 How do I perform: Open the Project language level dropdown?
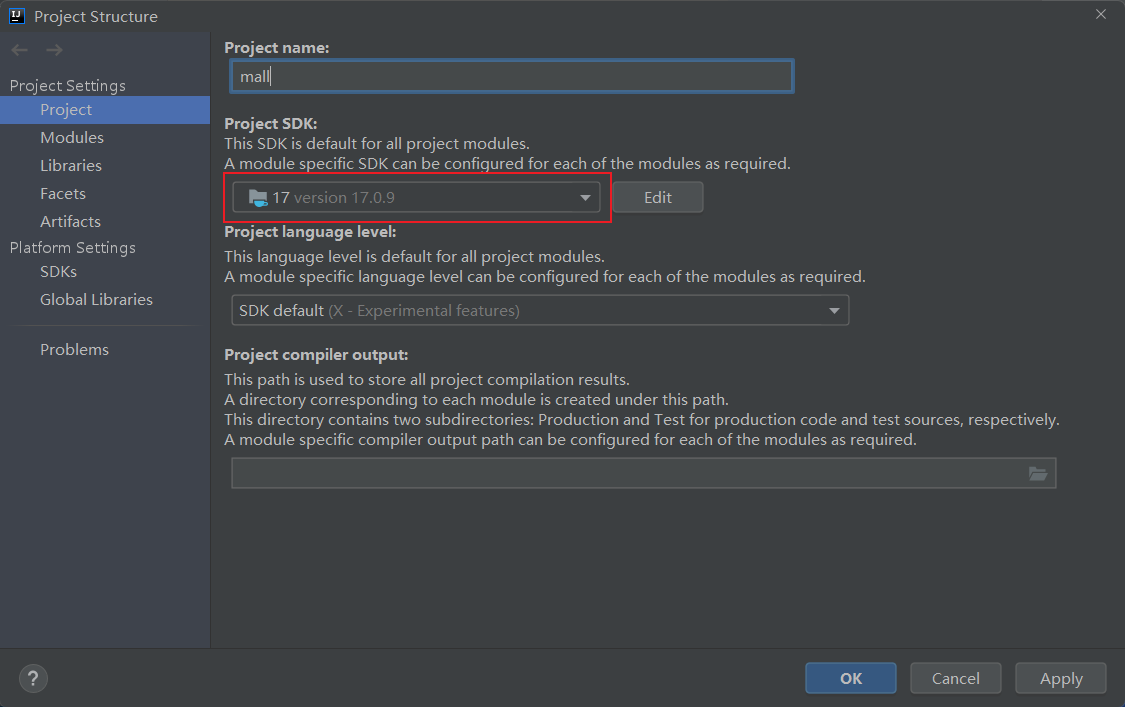point(540,311)
